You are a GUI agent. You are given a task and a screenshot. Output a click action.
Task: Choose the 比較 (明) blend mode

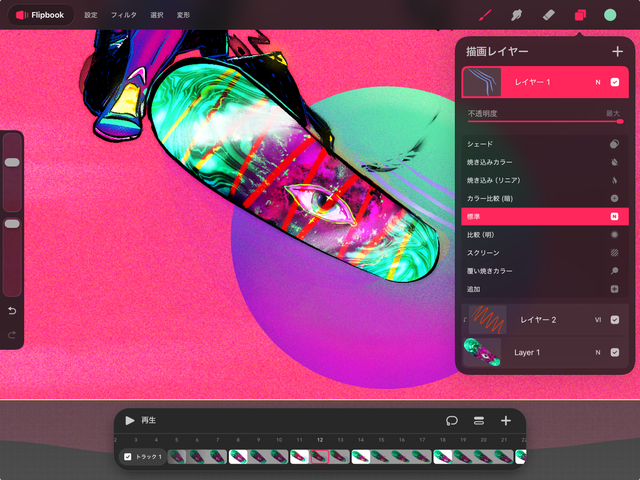[x=545, y=235]
